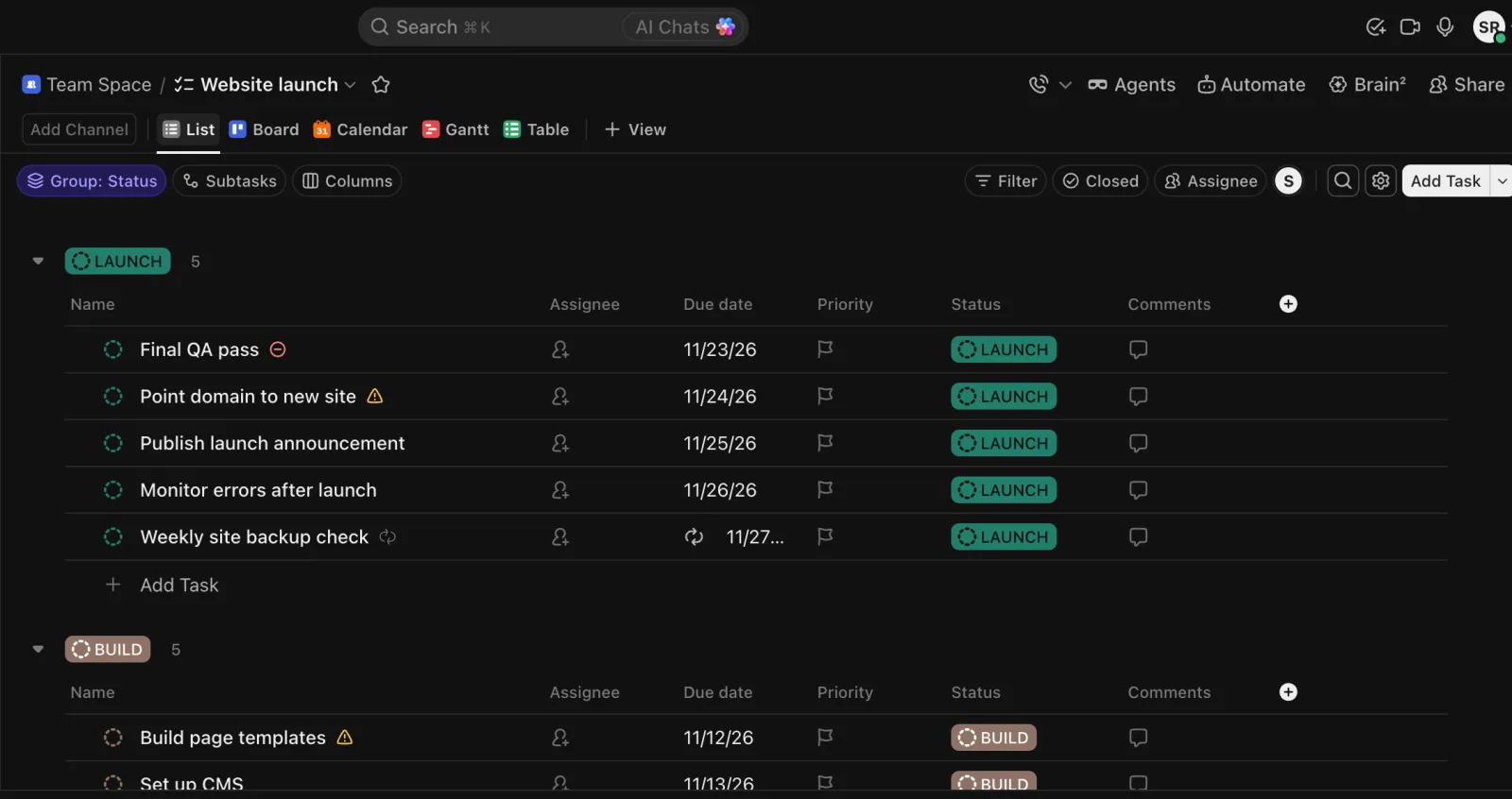Switch to the Gantt view tab

click(x=455, y=129)
